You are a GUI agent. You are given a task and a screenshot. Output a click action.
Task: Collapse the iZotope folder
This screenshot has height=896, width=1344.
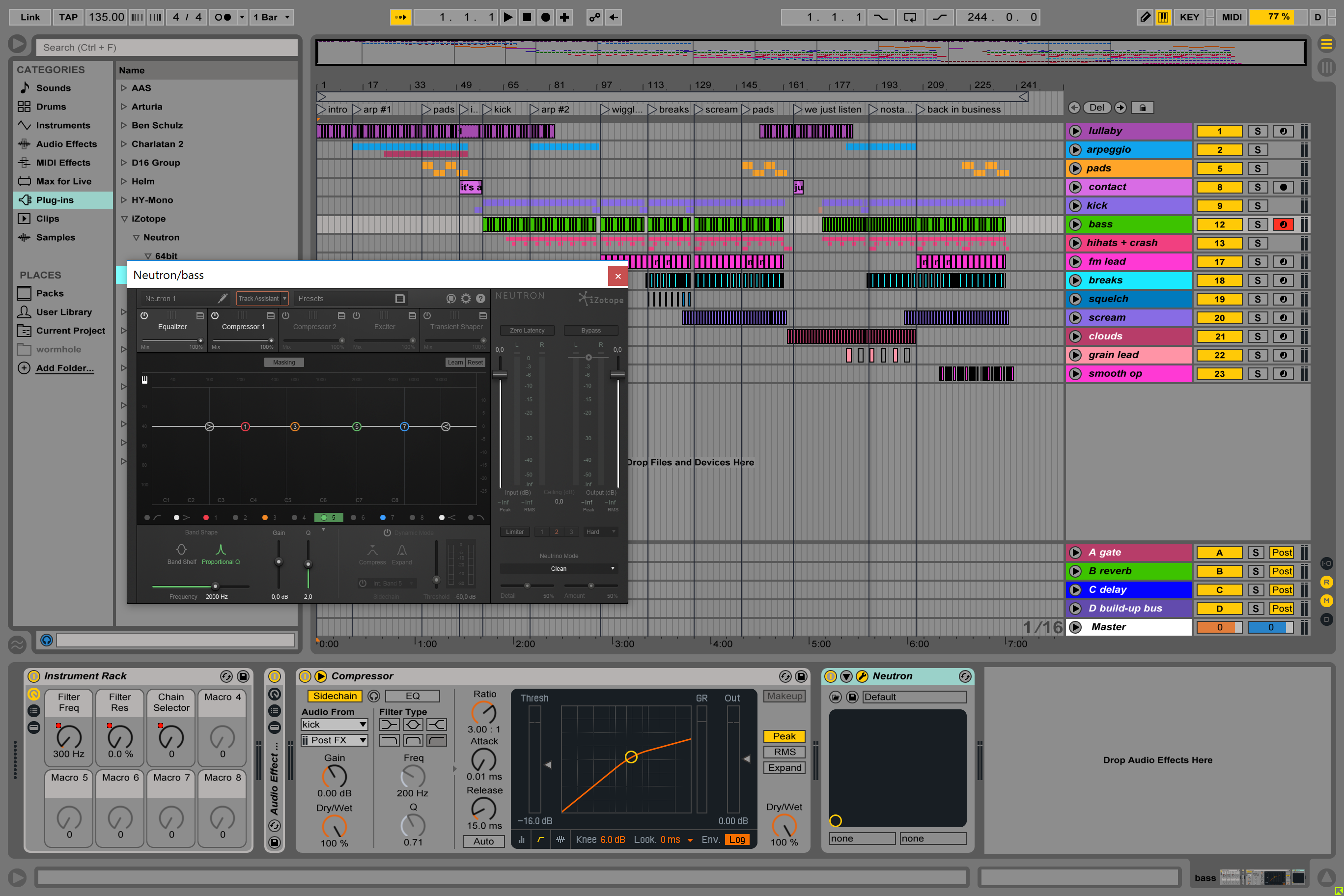click(124, 219)
